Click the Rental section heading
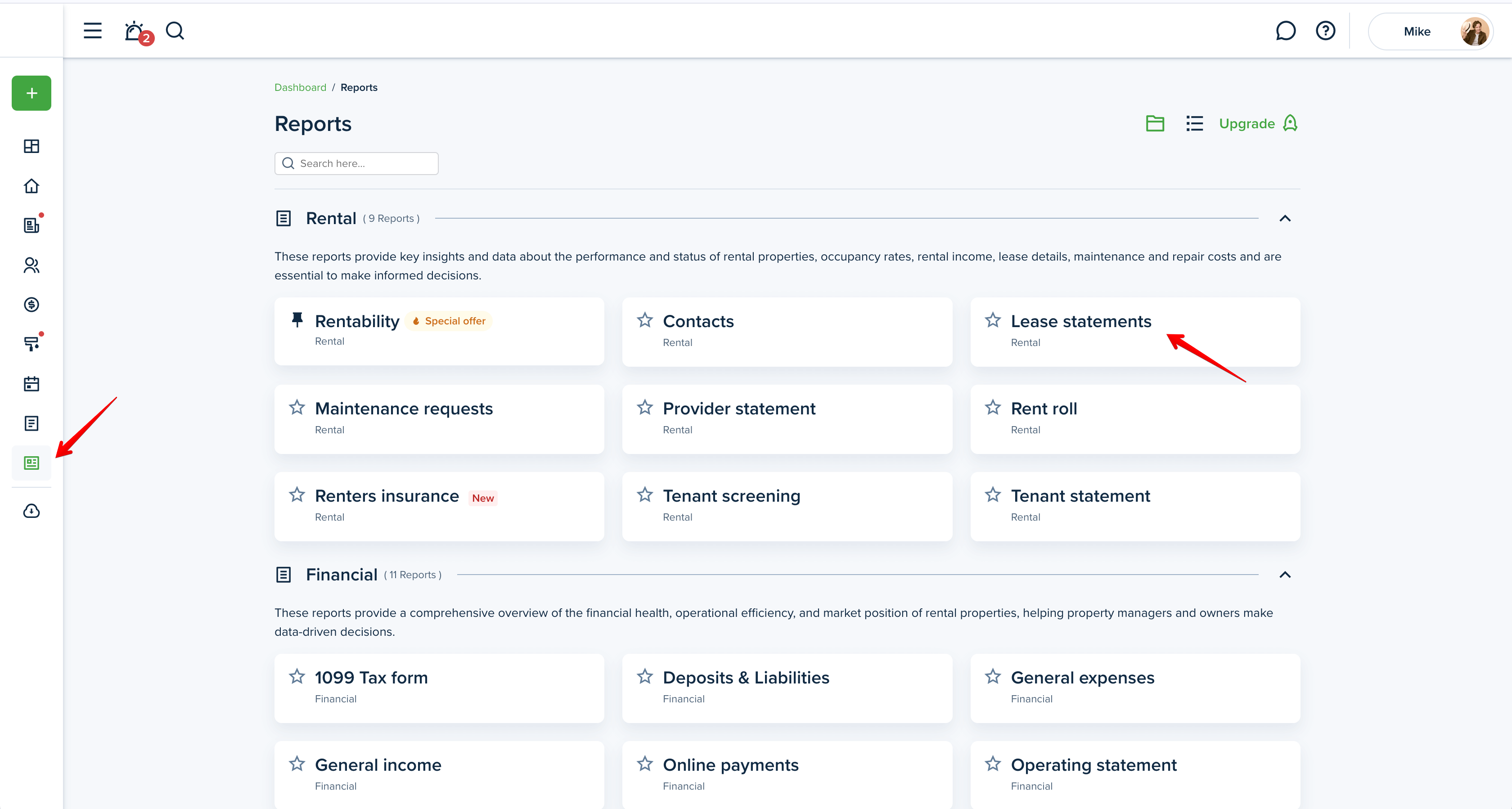The width and height of the screenshot is (1512, 809). 330,218
